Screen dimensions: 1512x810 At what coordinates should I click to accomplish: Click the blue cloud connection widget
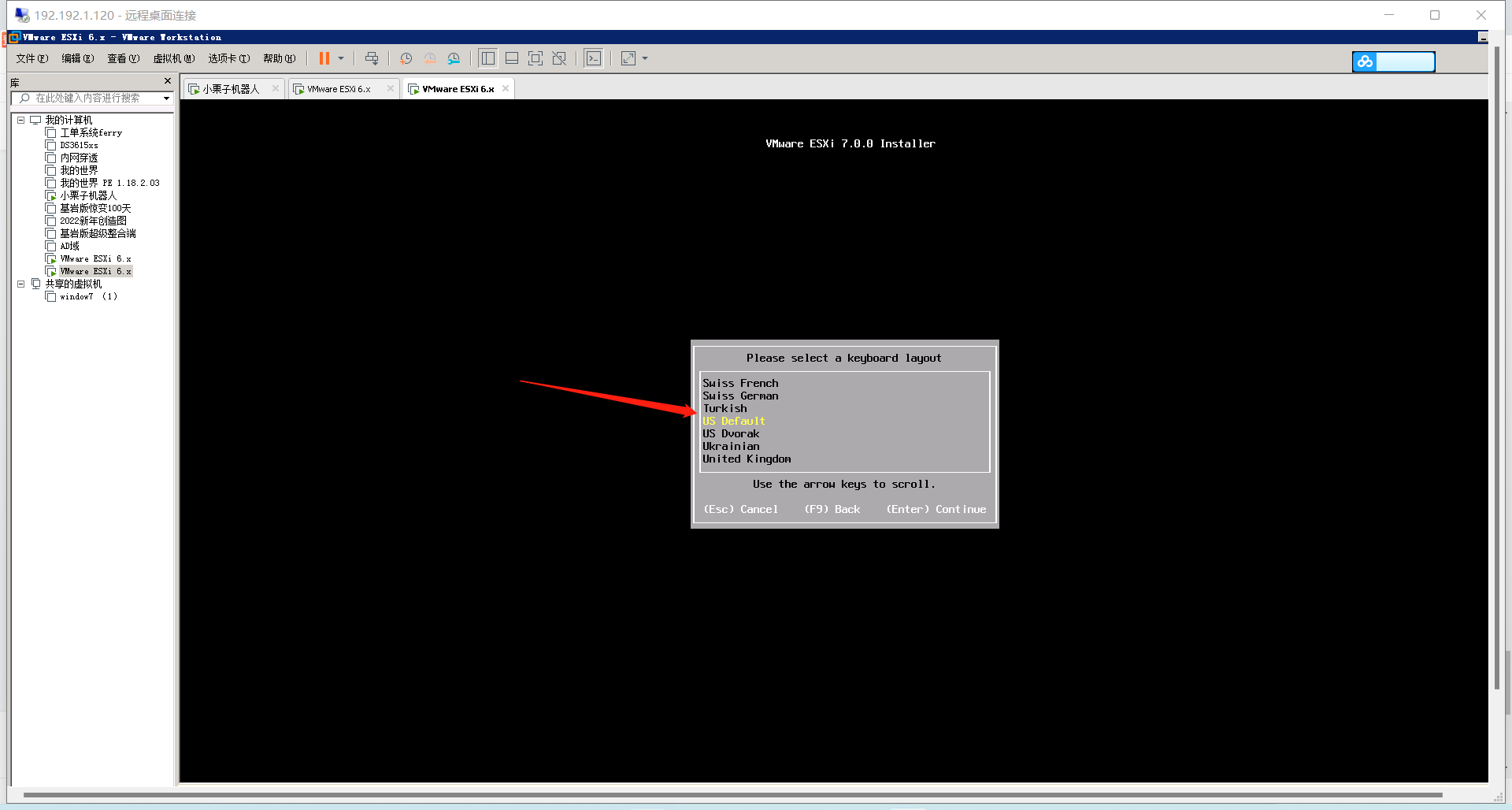1394,61
